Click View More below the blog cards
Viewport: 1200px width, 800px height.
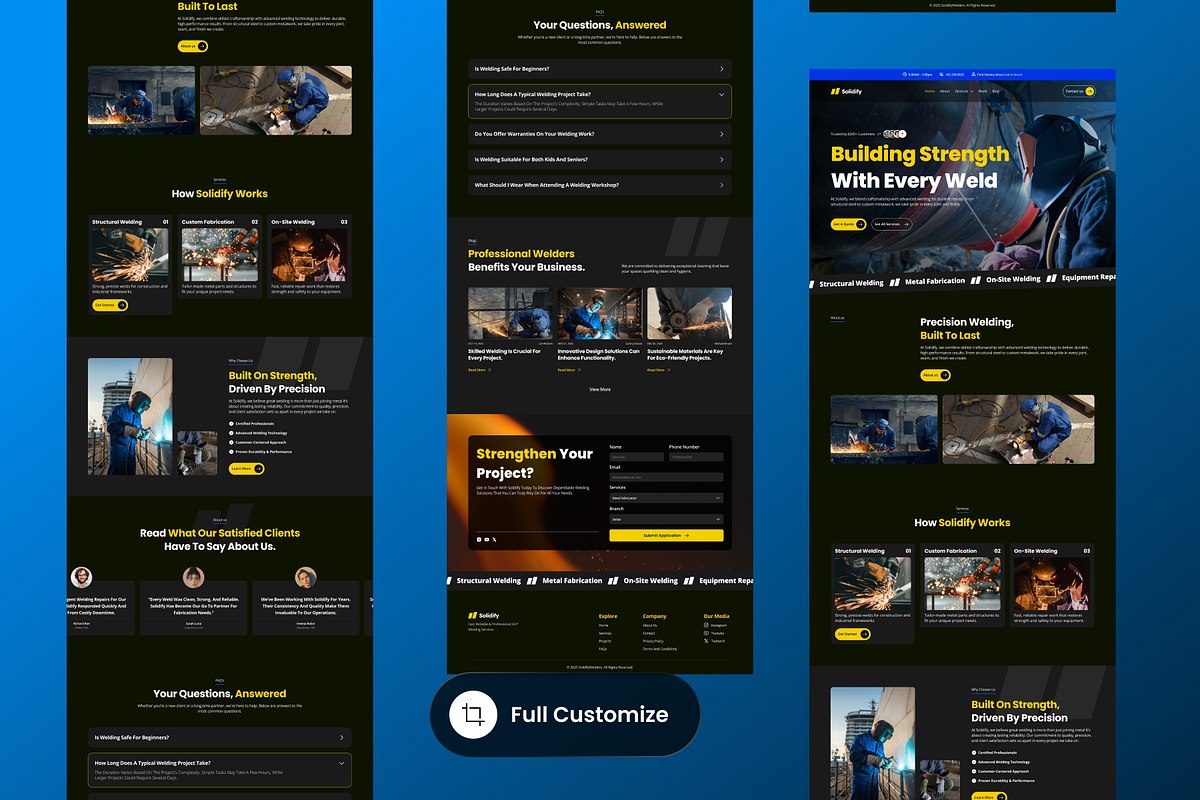(600, 389)
